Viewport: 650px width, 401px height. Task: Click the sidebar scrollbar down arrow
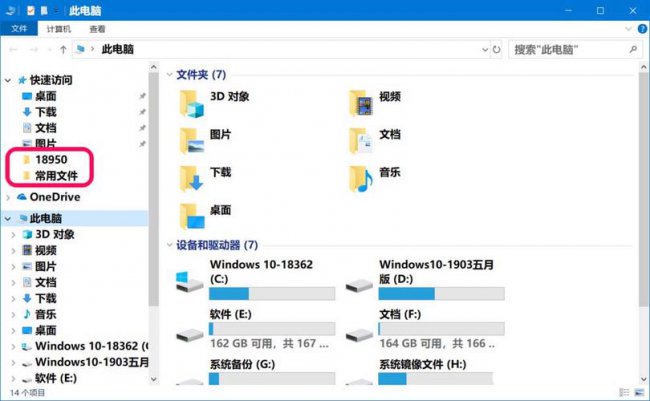(x=153, y=379)
